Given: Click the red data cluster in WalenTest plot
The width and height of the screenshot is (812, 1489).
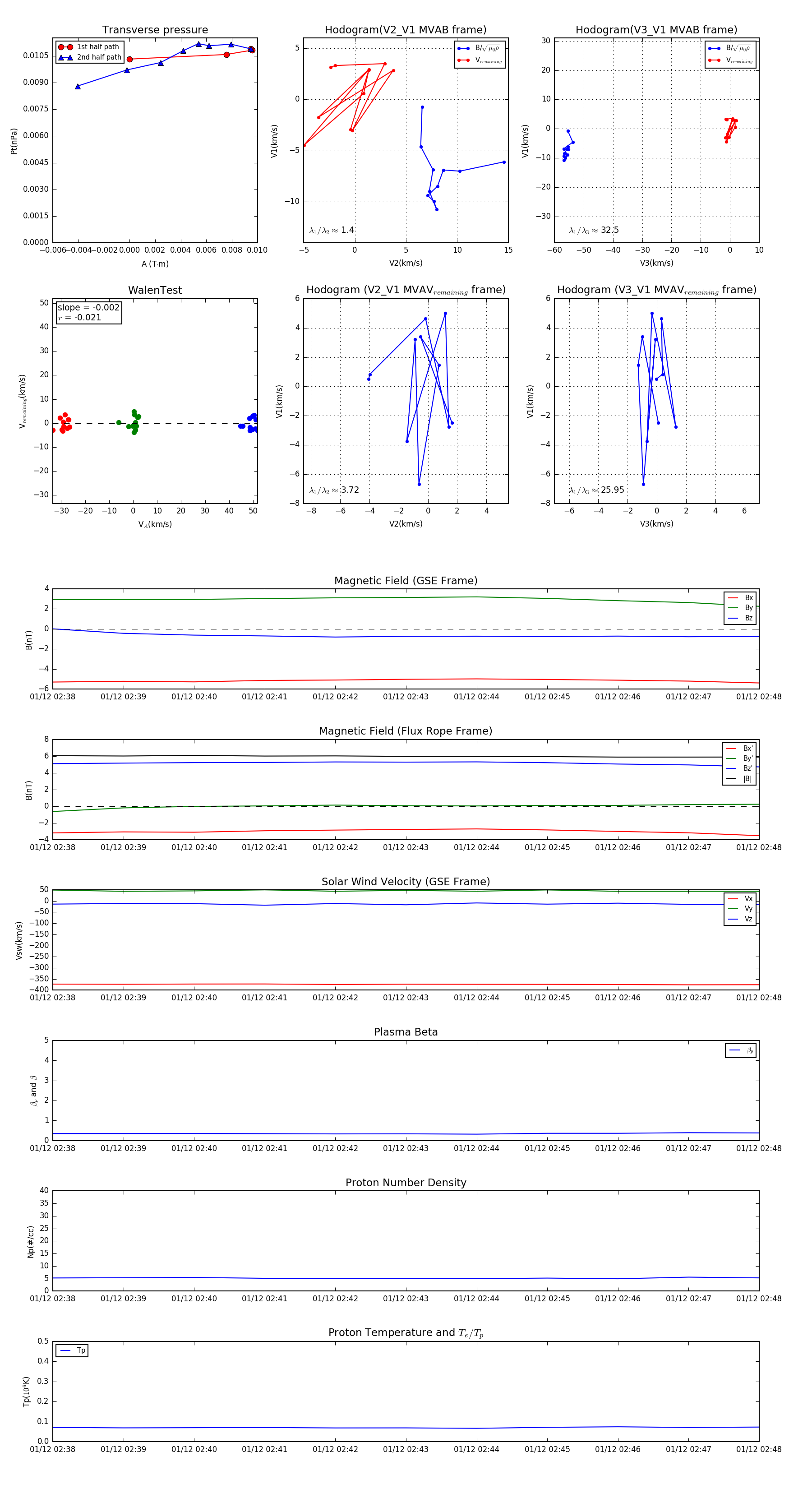Looking at the screenshot, I should [62, 423].
